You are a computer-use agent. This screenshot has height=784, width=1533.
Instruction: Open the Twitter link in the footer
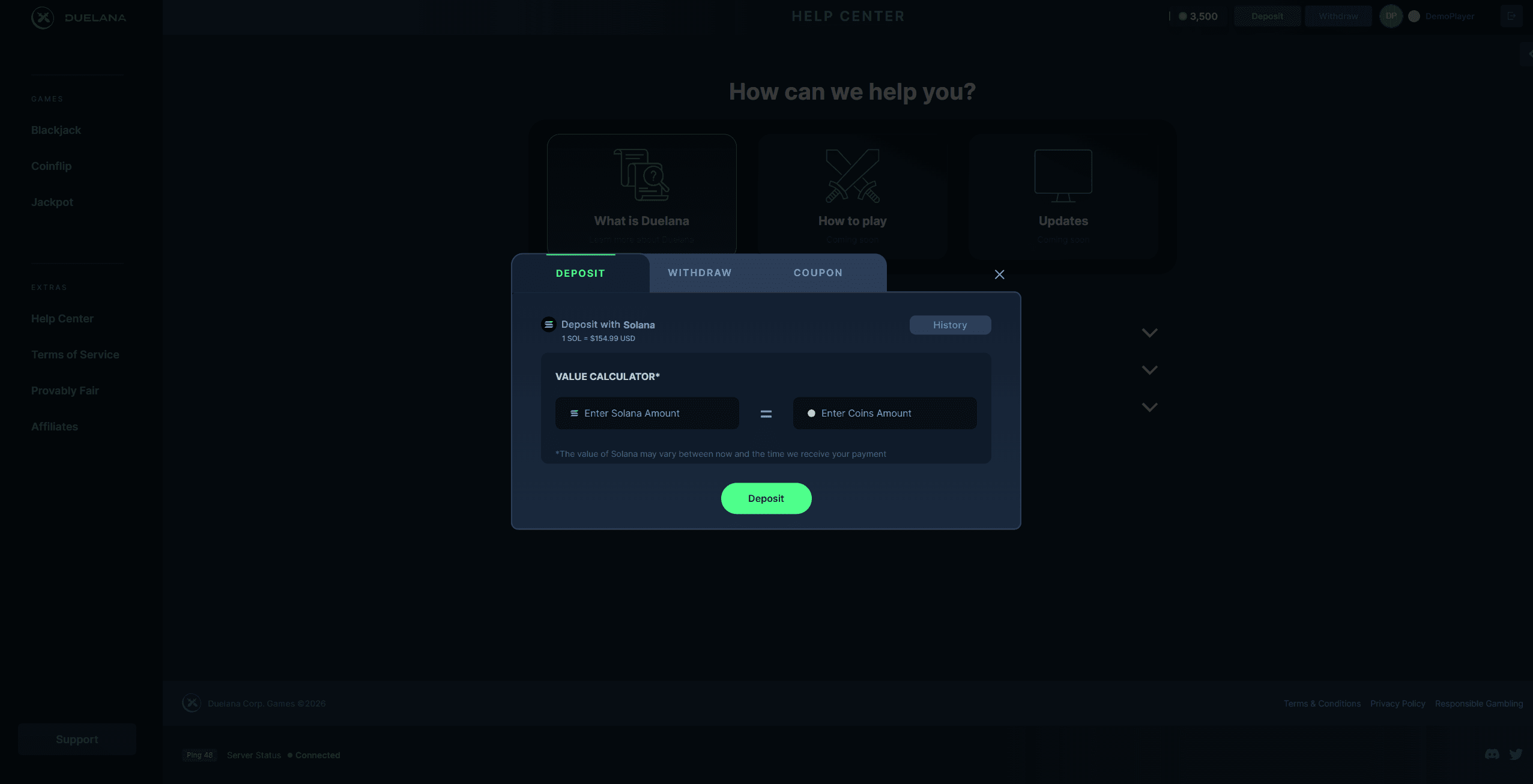[1516, 754]
